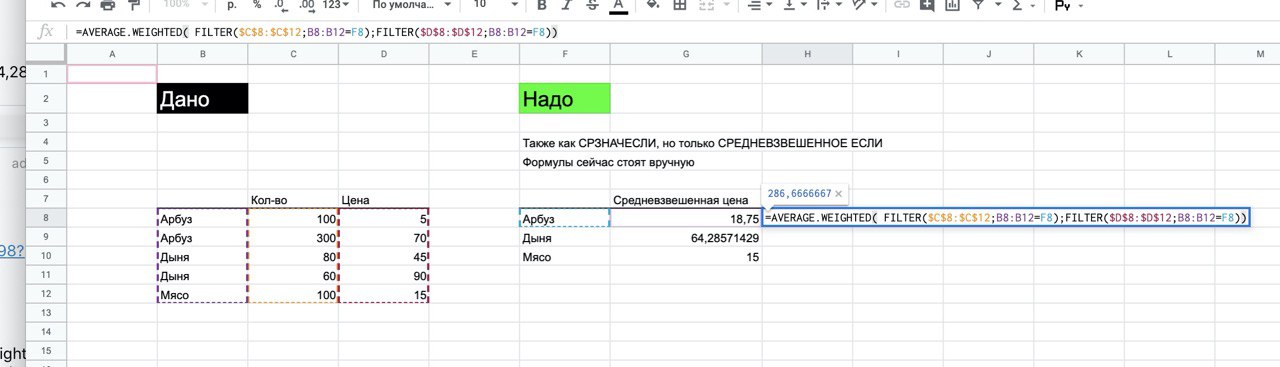Click the fx function icon
1280x367 pixels.
(45, 31)
